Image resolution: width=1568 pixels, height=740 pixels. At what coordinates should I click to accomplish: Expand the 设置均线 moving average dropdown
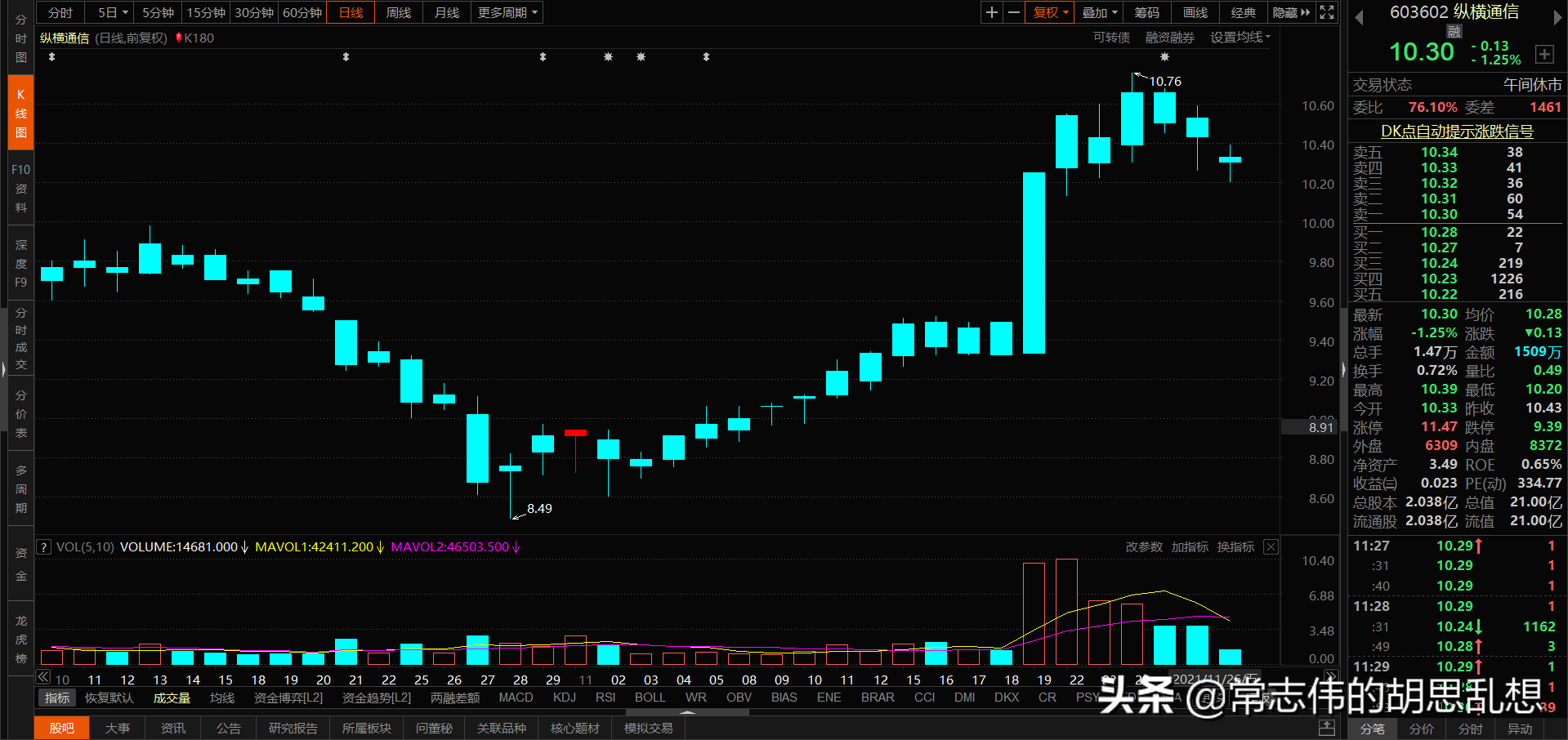point(1240,37)
